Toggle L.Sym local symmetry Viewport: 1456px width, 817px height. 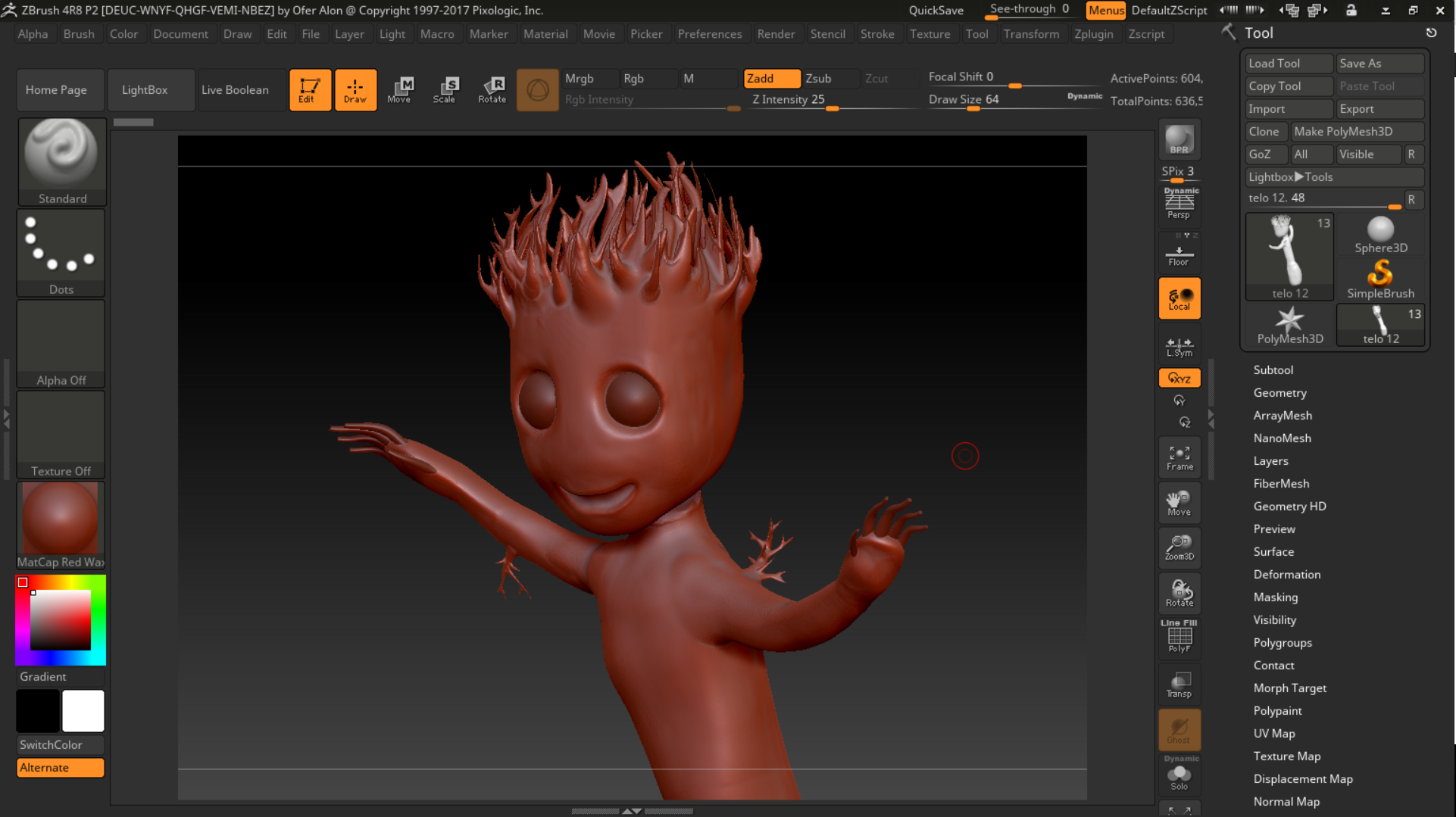pyautogui.click(x=1179, y=346)
